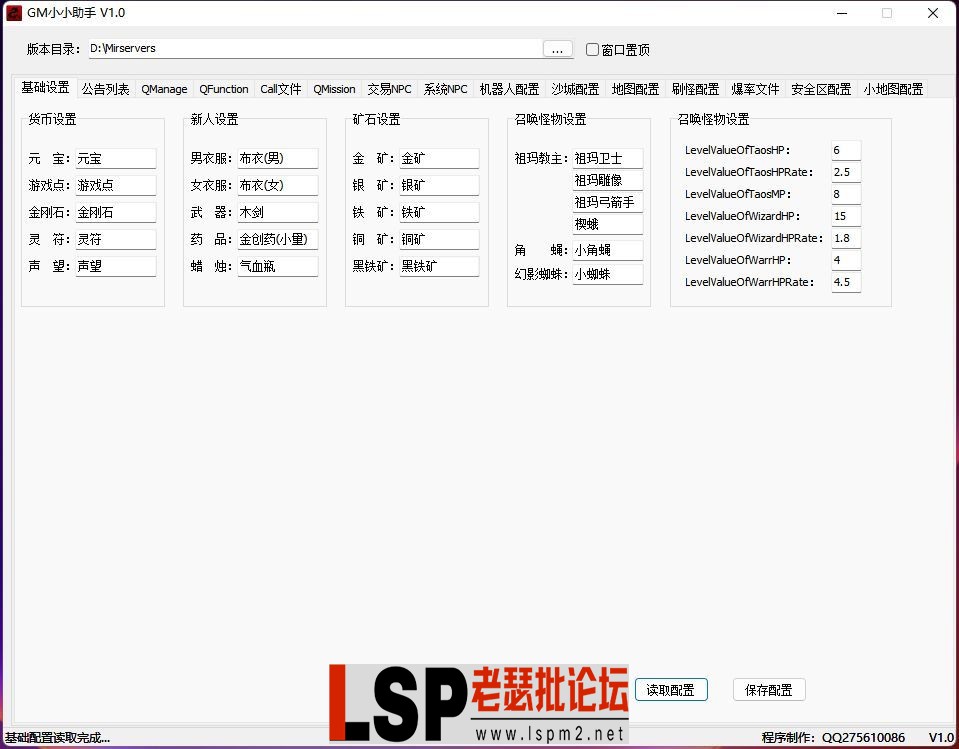959x749 pixels.
Task: Open the 刷怪配置 tab
Action: coord(695,88)
